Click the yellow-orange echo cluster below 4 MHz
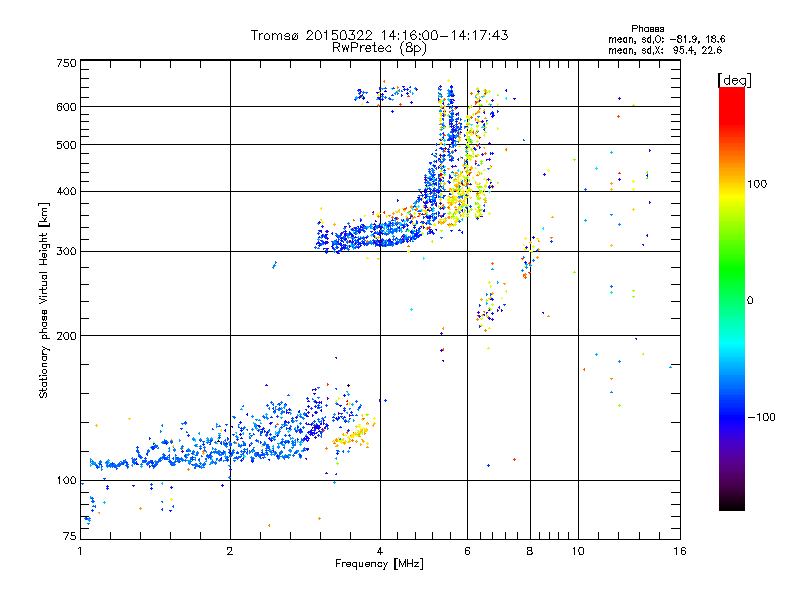This screenshot has height=600, width=800. coord(353,434)
